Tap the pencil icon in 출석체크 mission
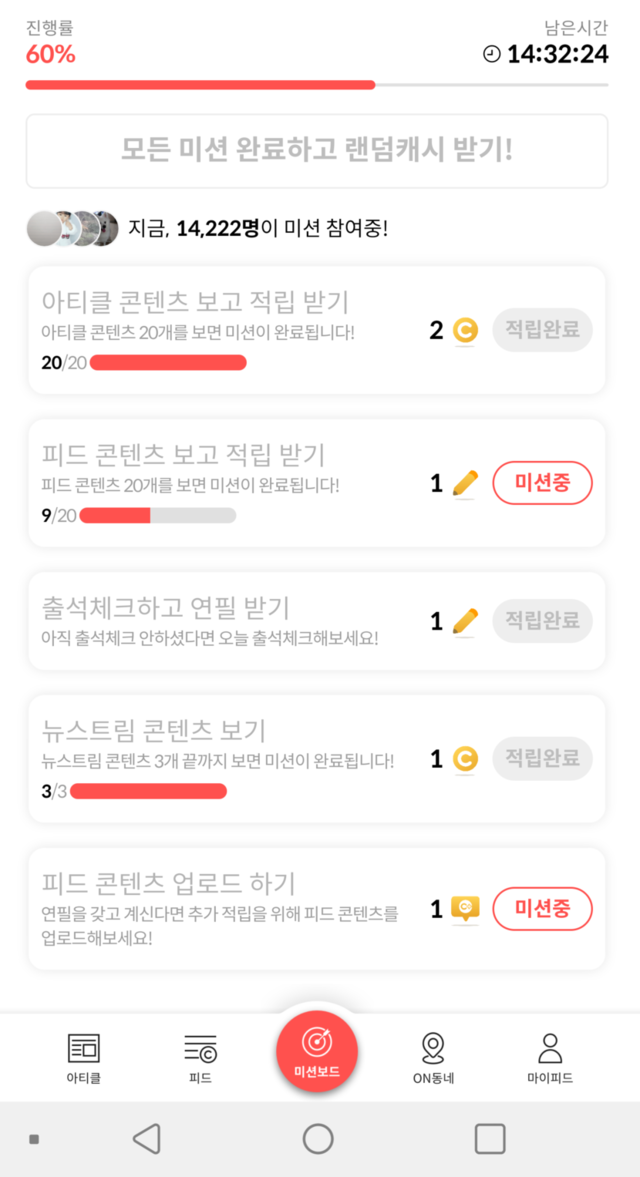Viewport: 640px width, 1177px height. [465, 622]
